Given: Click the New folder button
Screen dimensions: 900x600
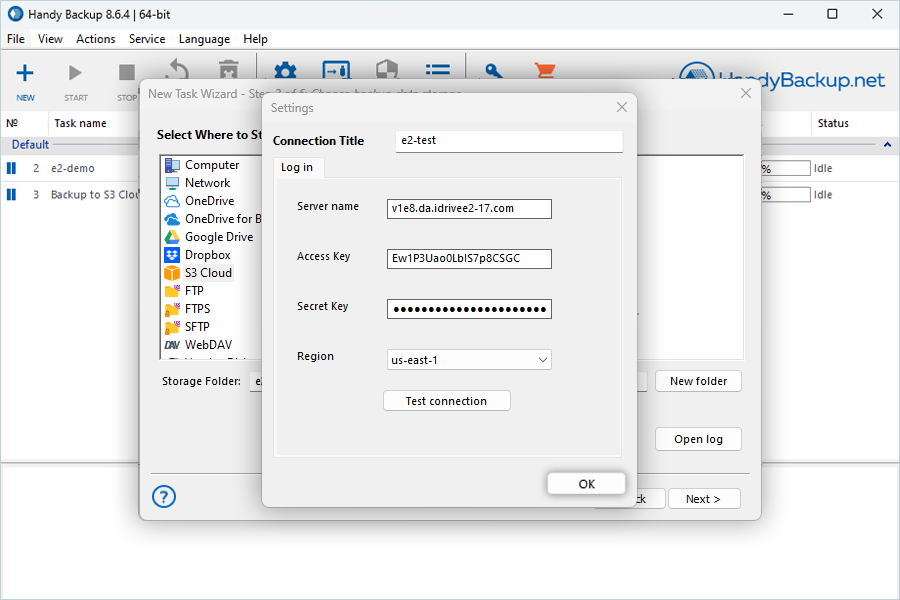Looking at the screenshot, I should 698,381.
